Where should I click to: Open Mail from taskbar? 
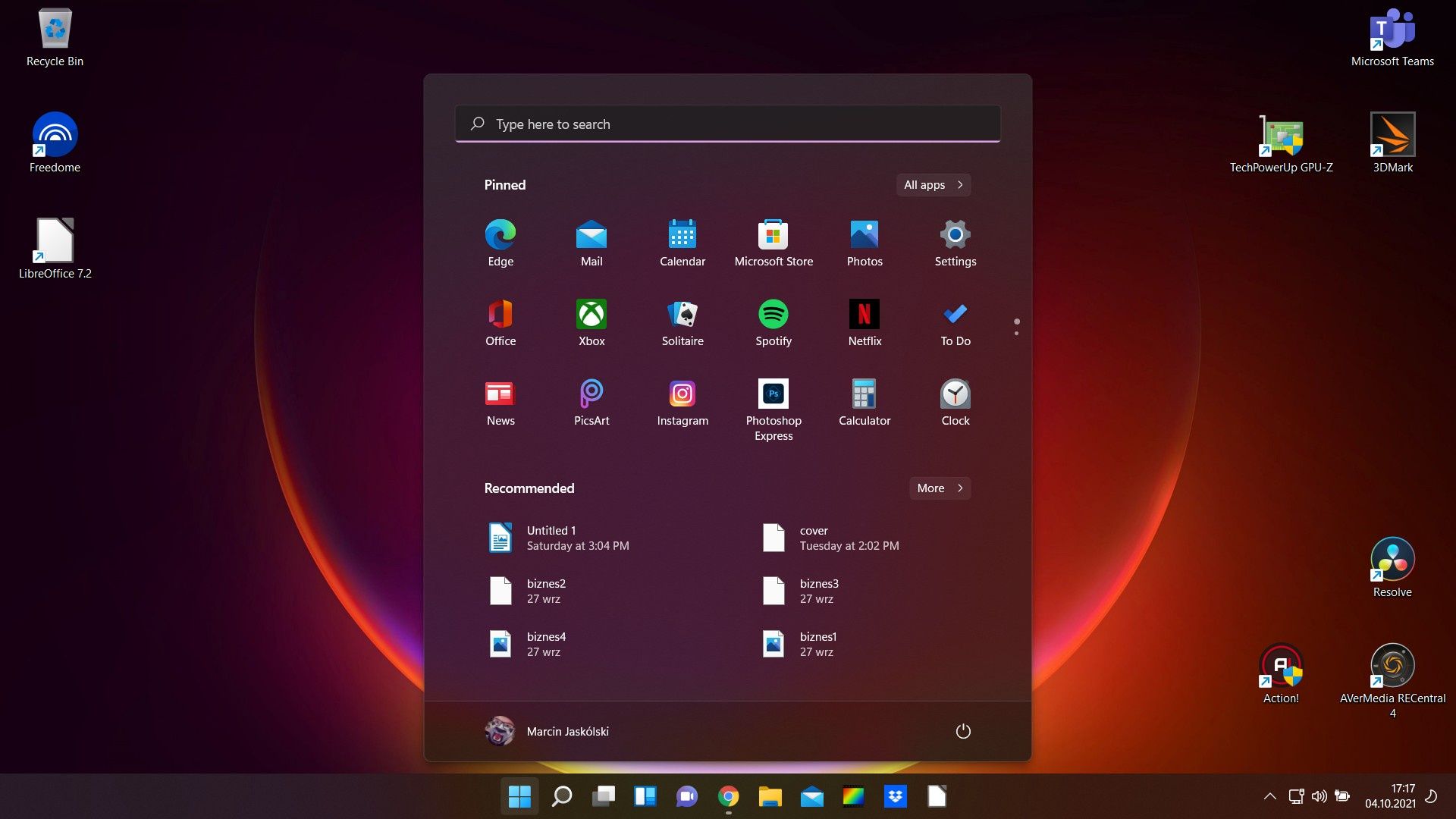(x=811, y=796)
